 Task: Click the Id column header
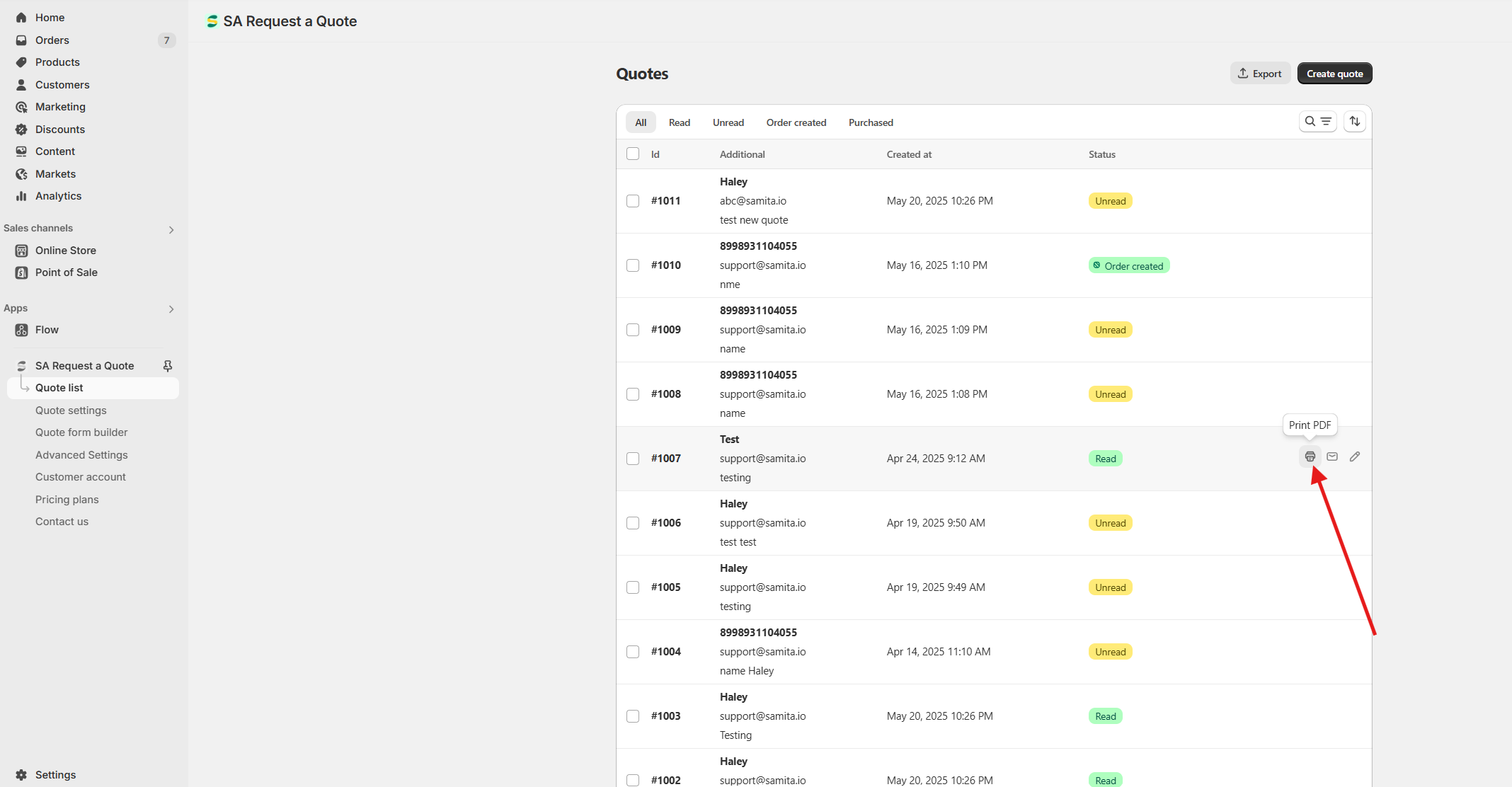click(x=655, y=154)
